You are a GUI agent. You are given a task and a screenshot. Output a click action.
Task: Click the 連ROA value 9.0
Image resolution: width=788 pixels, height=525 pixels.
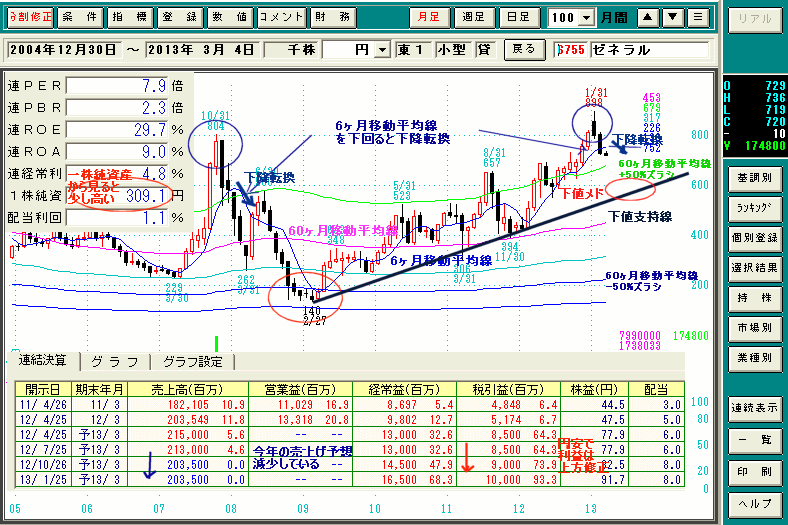coord(117,152)
